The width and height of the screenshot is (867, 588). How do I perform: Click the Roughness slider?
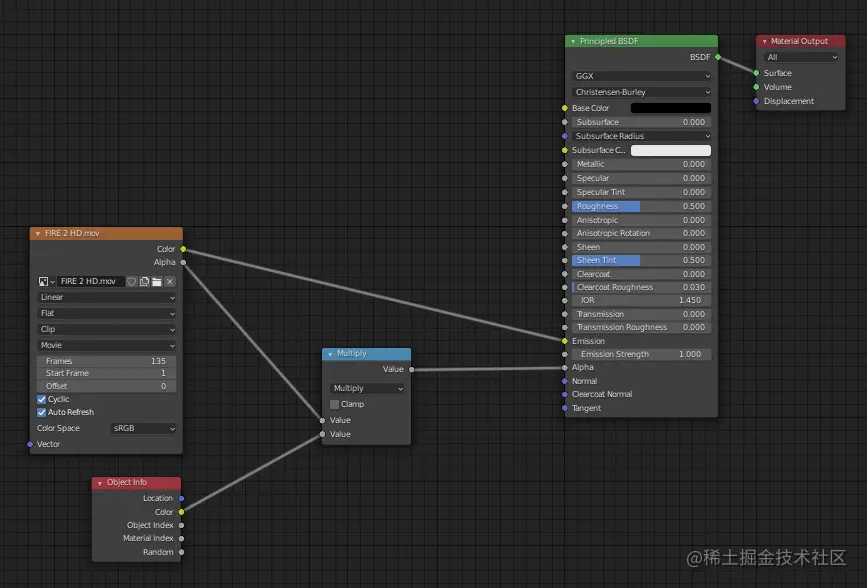pyautogui.click(x=641, y=206)
